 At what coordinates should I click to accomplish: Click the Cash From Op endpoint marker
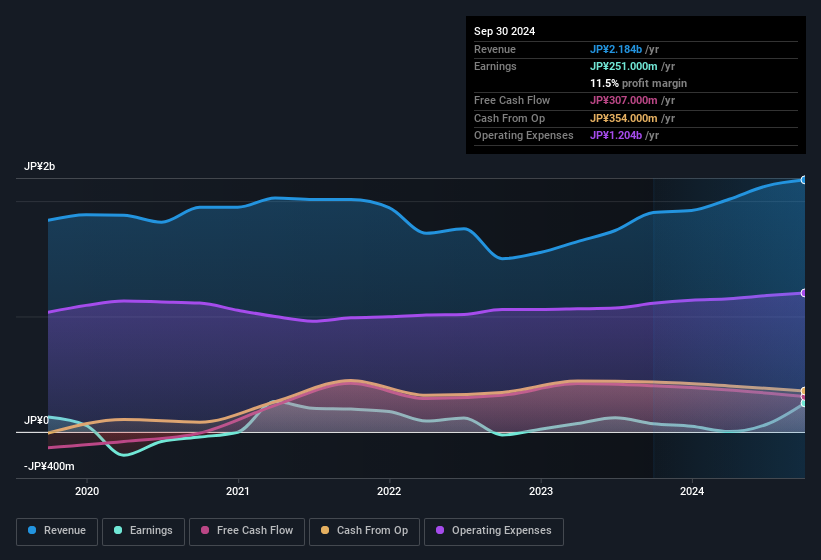(804, 391)
